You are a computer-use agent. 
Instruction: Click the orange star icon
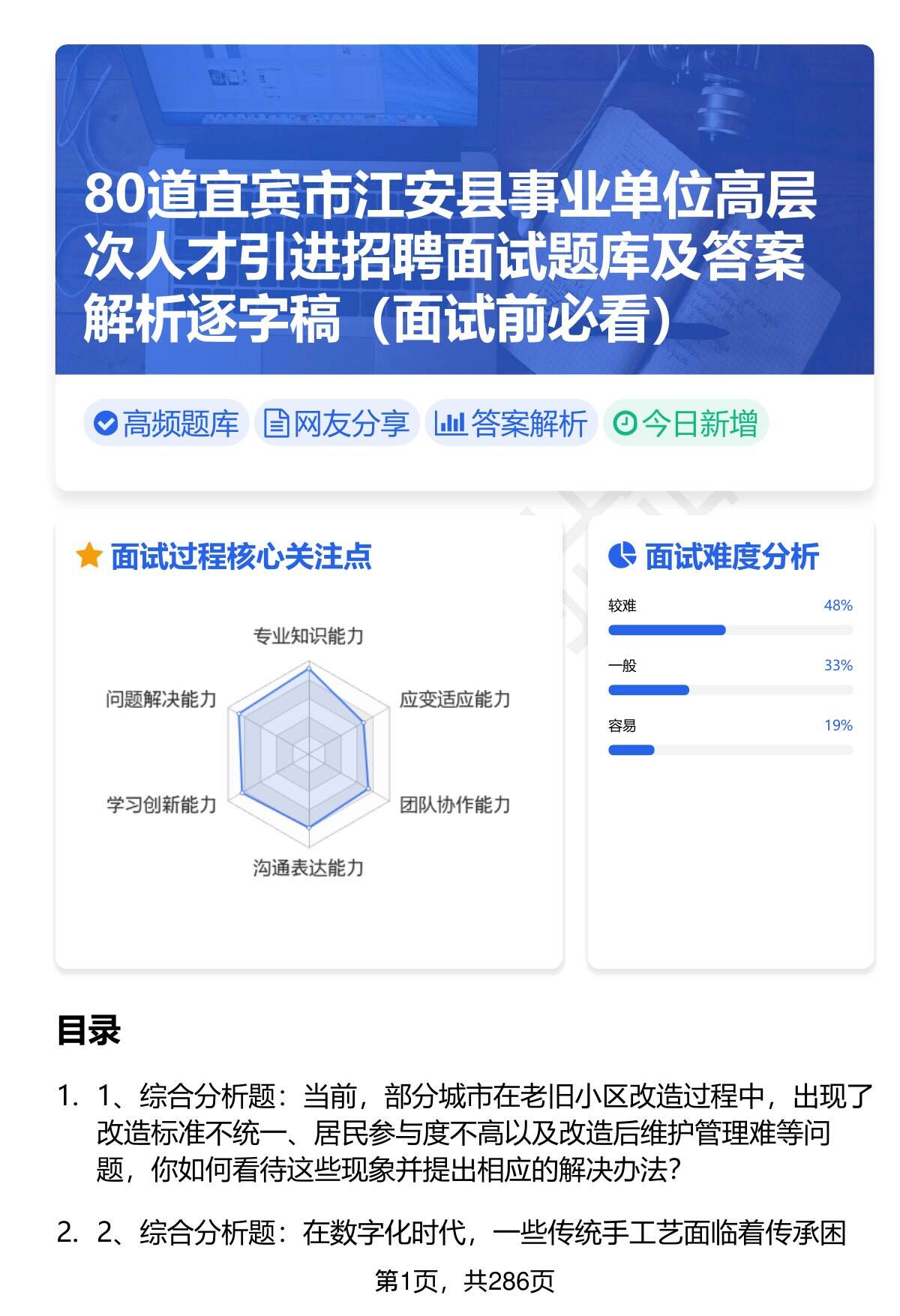88,556
